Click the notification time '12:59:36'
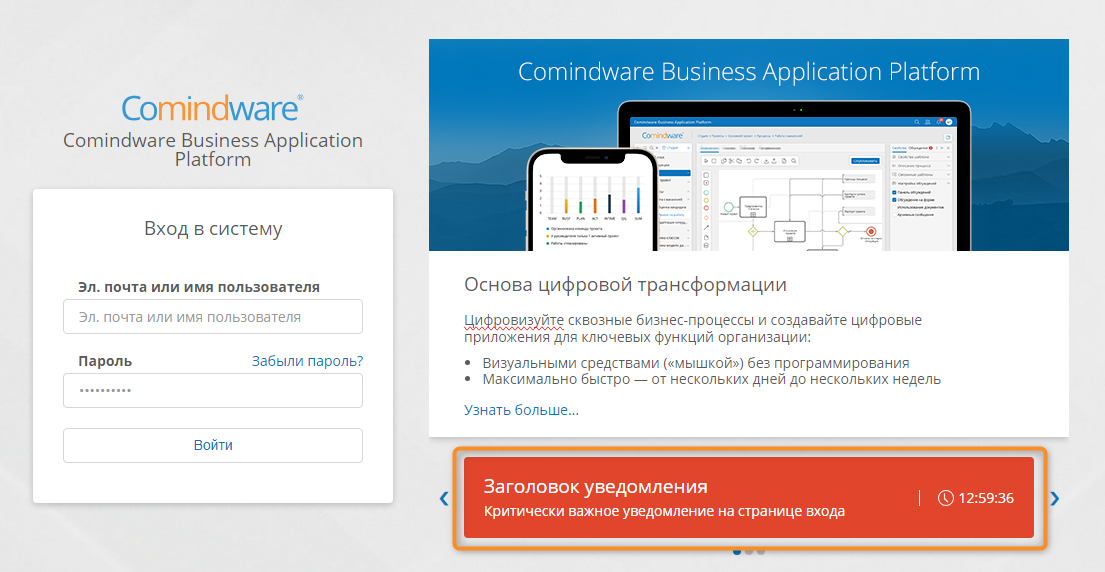 [986, 498]
